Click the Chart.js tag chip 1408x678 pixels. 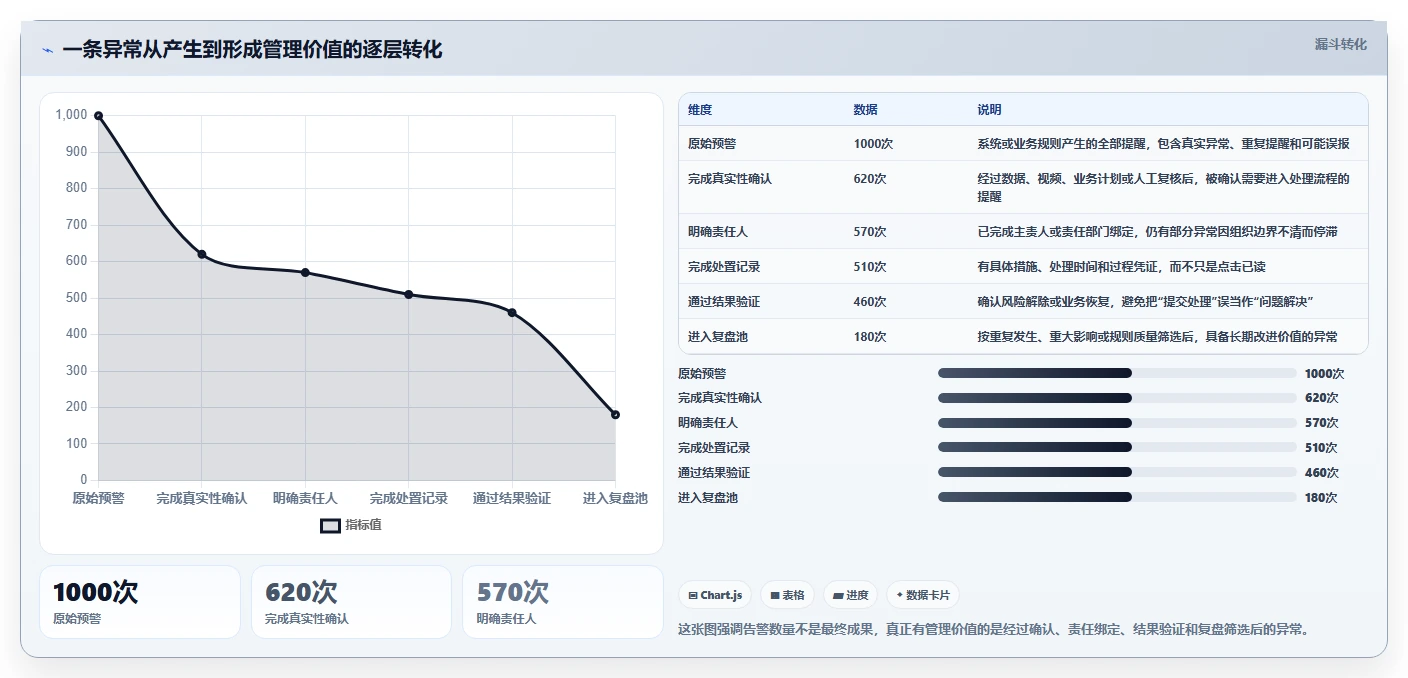click(x=715, y=595)
